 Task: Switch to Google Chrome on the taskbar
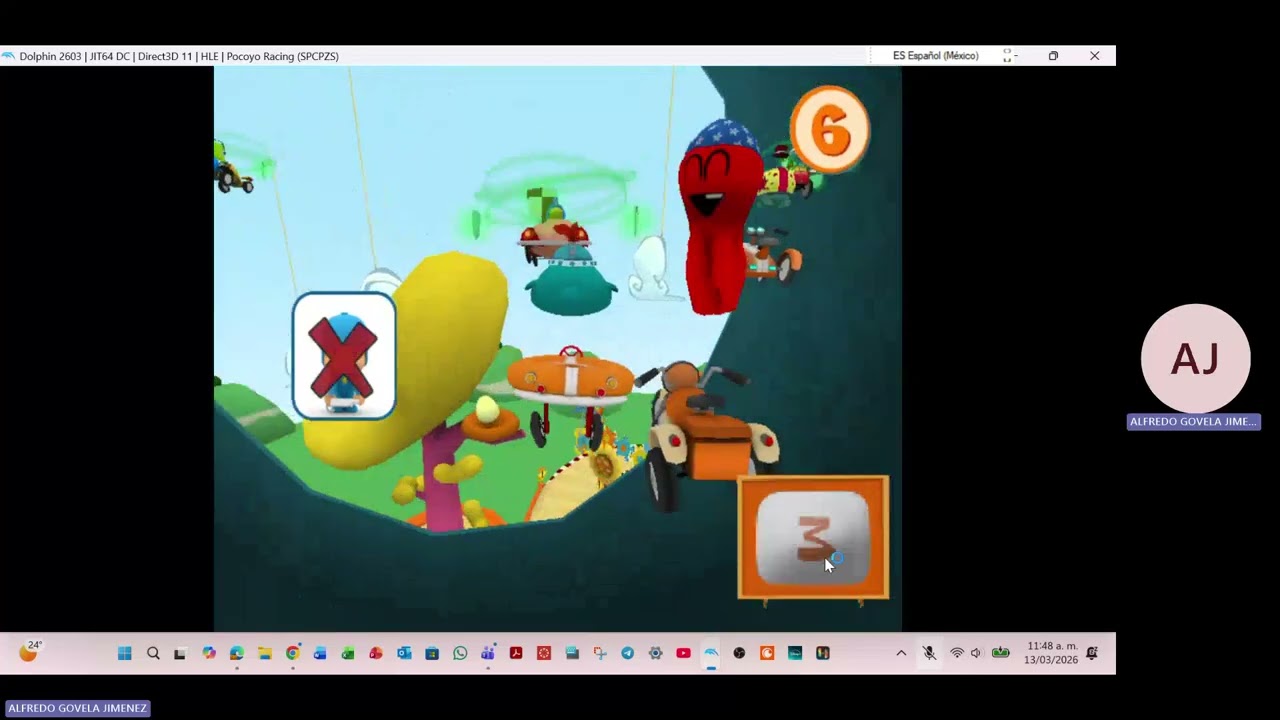[x=292, y=653]
